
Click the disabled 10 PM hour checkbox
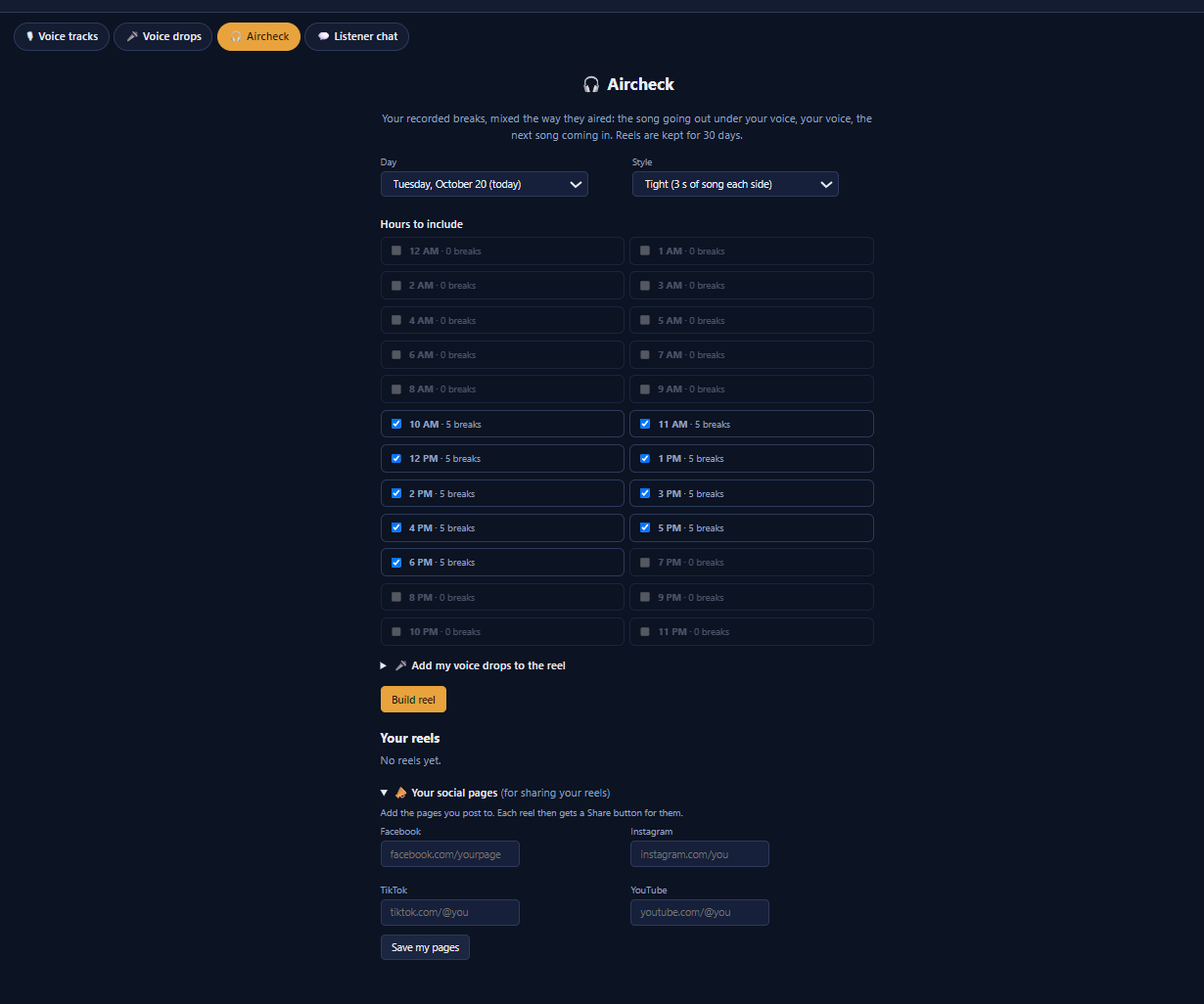[x=396, y=631]
